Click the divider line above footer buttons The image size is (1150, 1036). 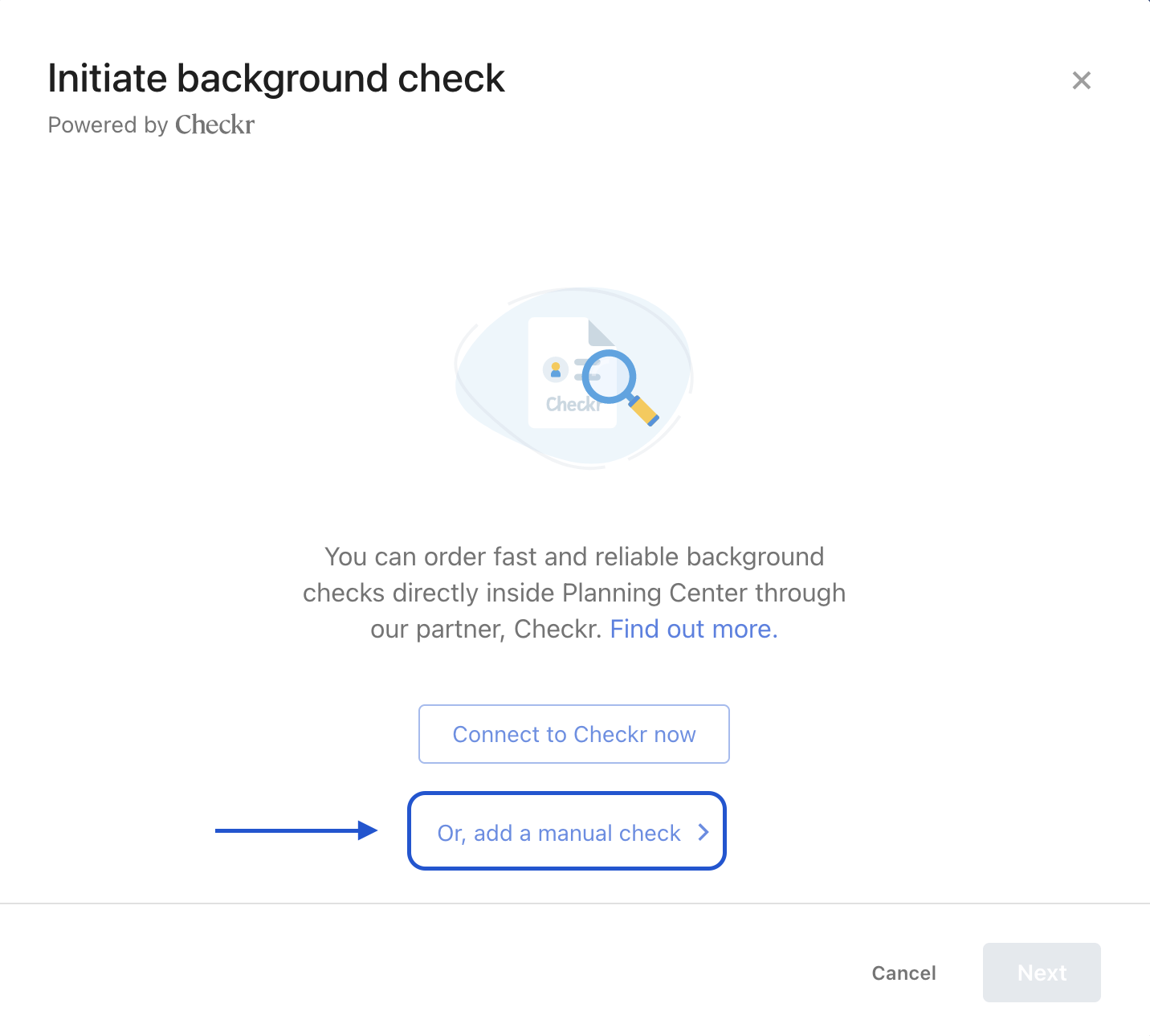[x=575, y=903]
